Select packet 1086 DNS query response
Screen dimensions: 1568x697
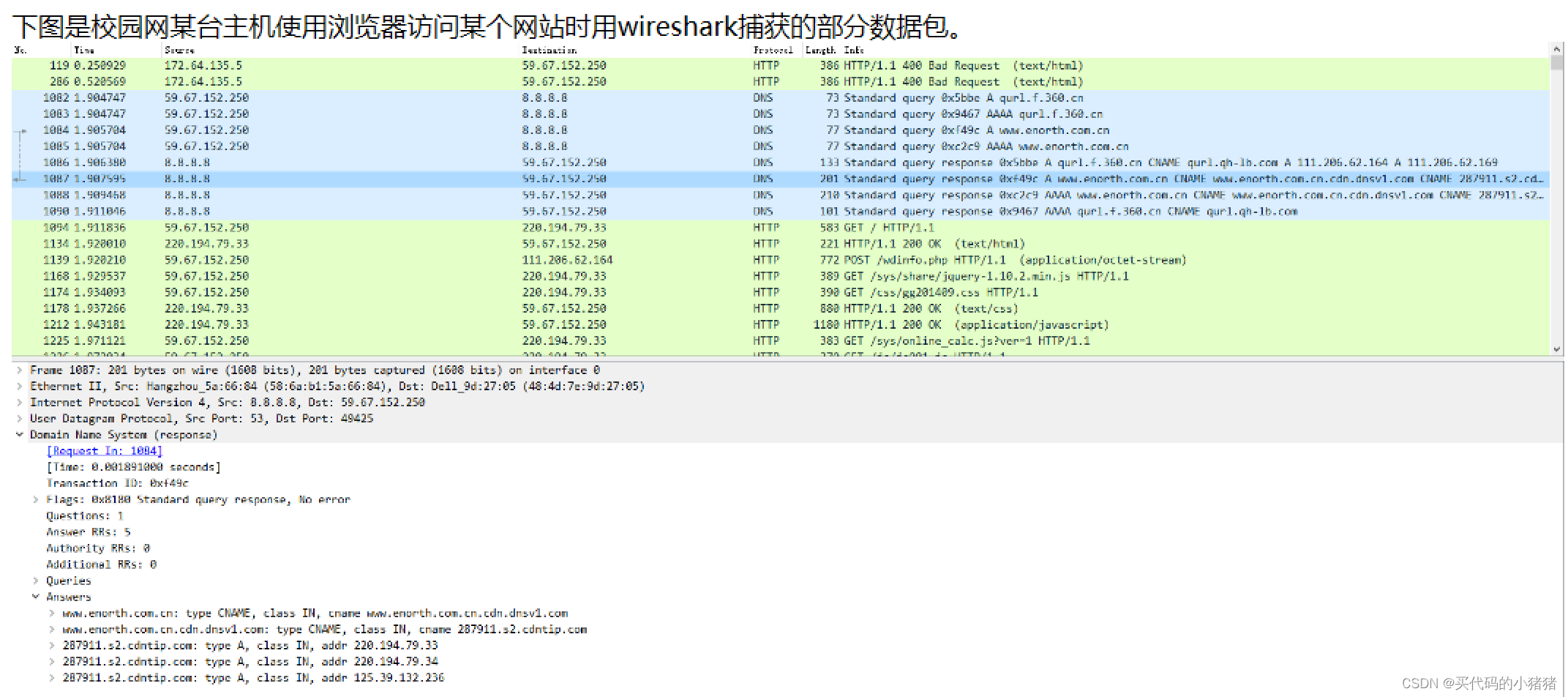pyautogui.click(x=781, y=163)
